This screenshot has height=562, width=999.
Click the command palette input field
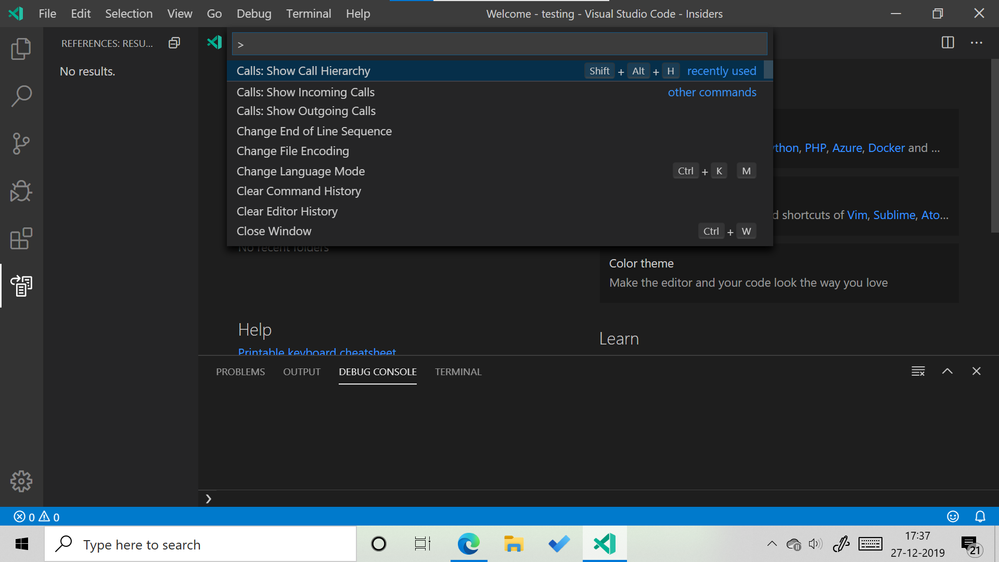pos(500,44)
